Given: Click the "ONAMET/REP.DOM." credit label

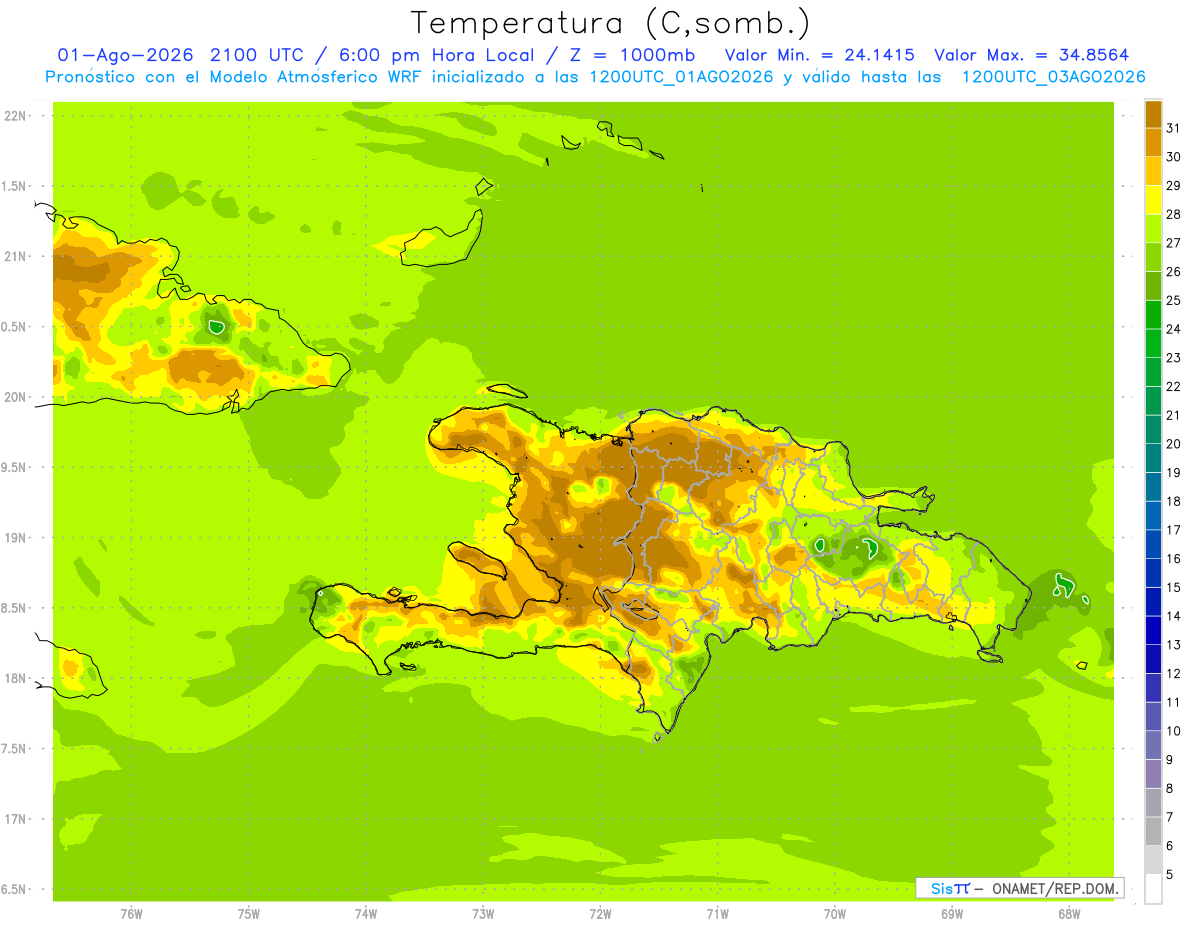Looking at the screenshot, I should tap(1055, 888).
